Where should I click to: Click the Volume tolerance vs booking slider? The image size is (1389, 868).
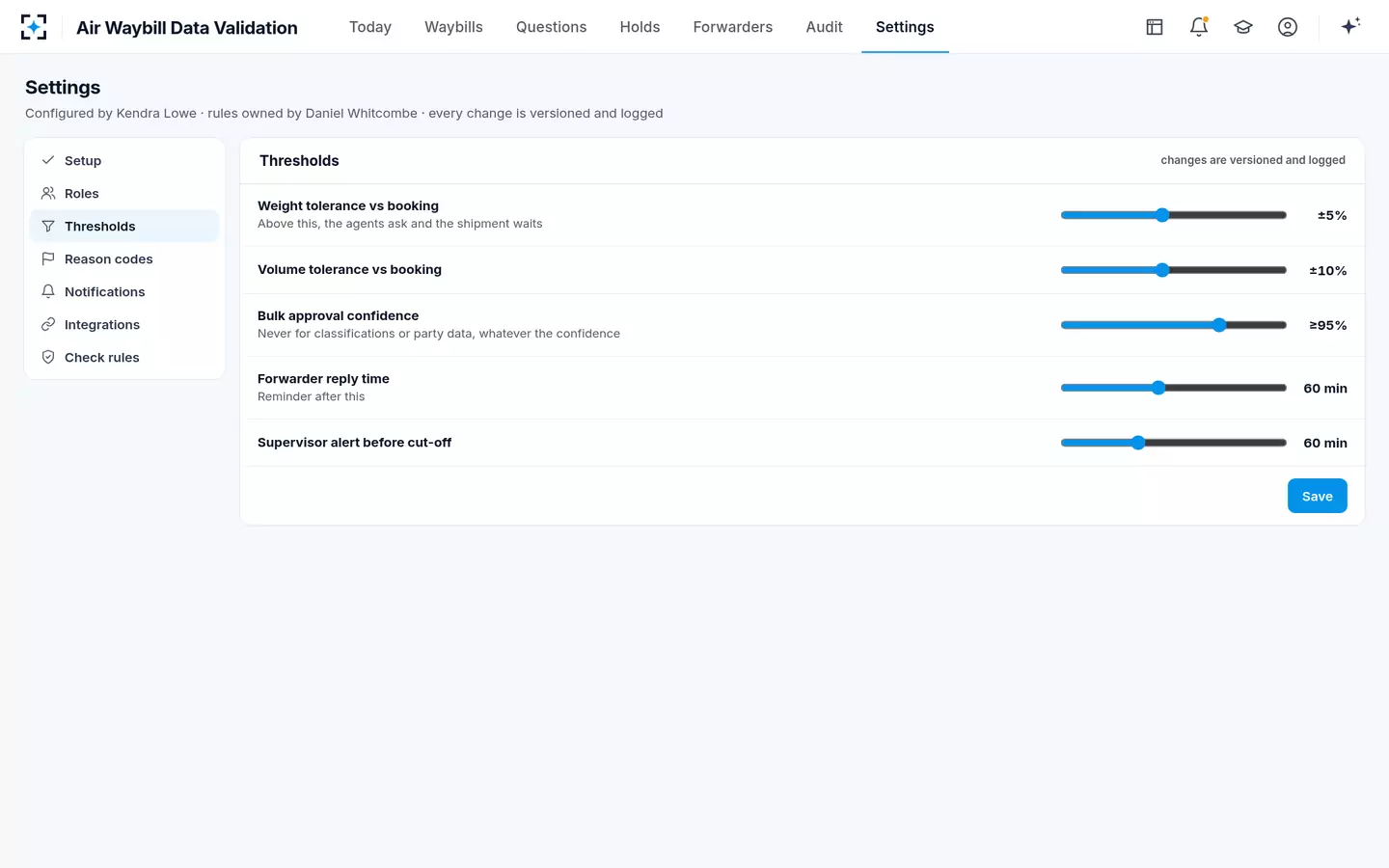1174,270
